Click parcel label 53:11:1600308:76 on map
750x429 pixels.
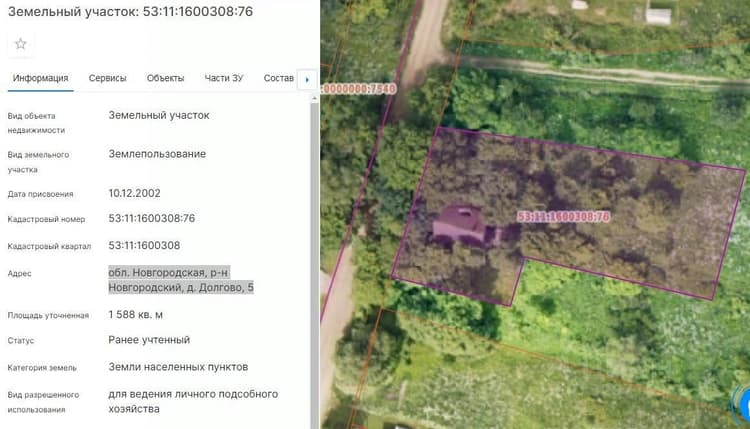[x=563, y=217]
